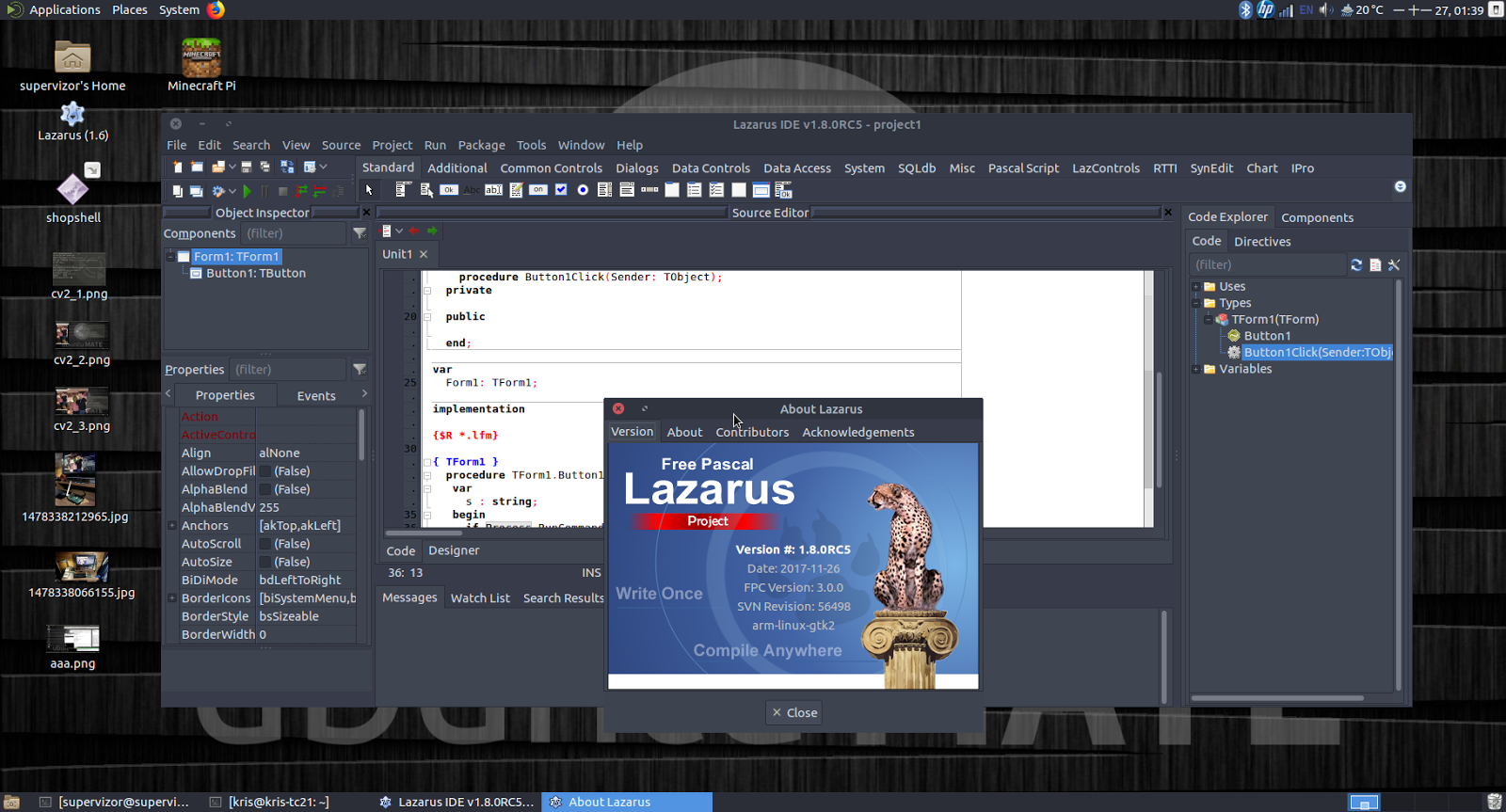The image size is (1506, 812).
Task: Switch to the Events tab in Object Inspector
Action: click(316, 396)
